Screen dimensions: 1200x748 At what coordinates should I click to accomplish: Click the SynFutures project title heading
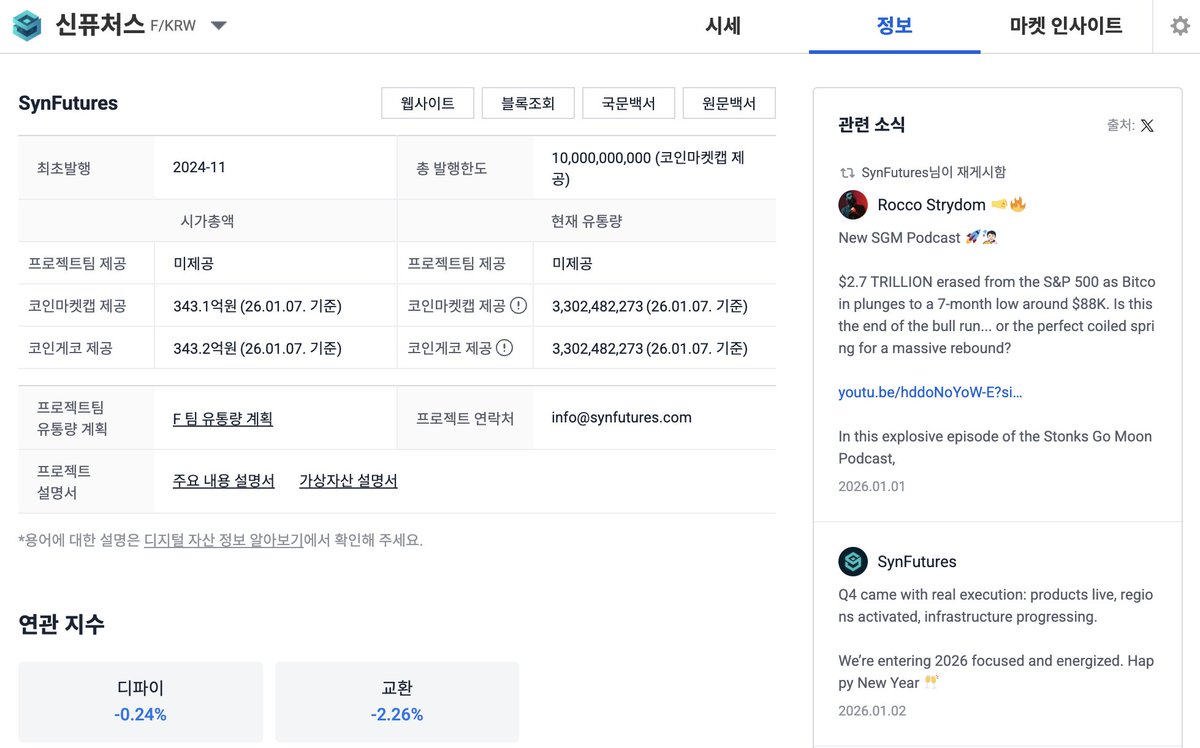coord(68,103)
